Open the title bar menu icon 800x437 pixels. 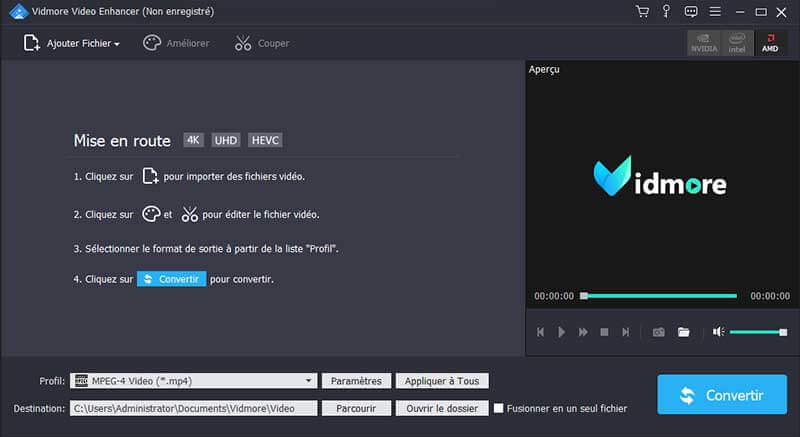click(x=714, y=11)
